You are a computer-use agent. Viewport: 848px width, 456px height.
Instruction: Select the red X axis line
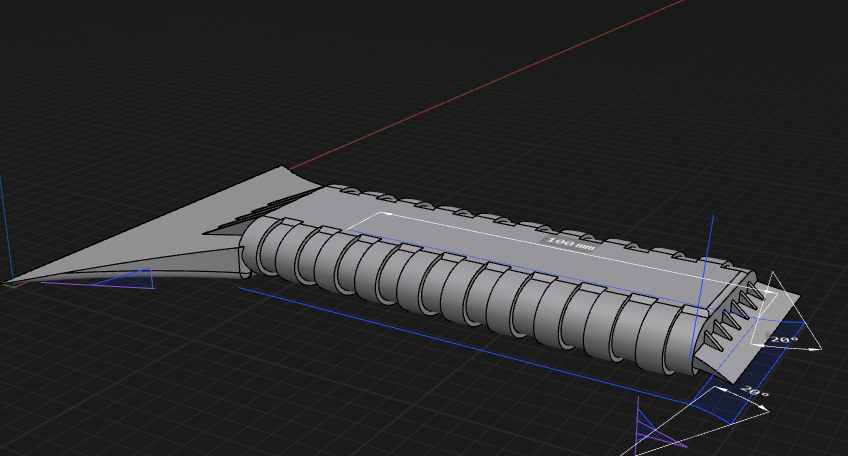(487, 84)
